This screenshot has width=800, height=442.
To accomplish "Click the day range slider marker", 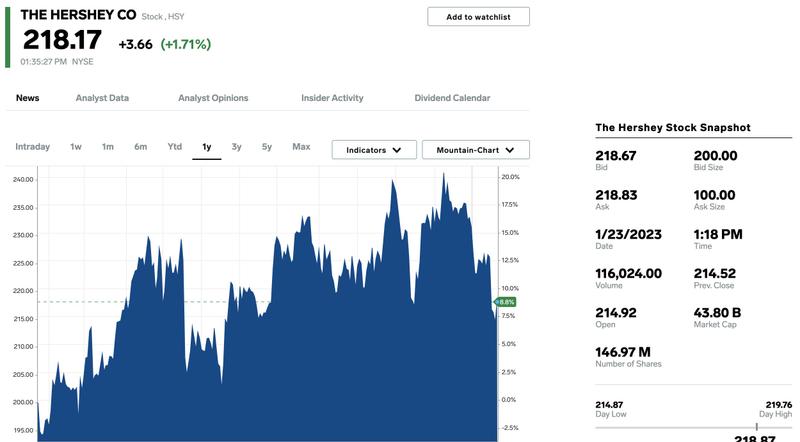I will 757,427.
